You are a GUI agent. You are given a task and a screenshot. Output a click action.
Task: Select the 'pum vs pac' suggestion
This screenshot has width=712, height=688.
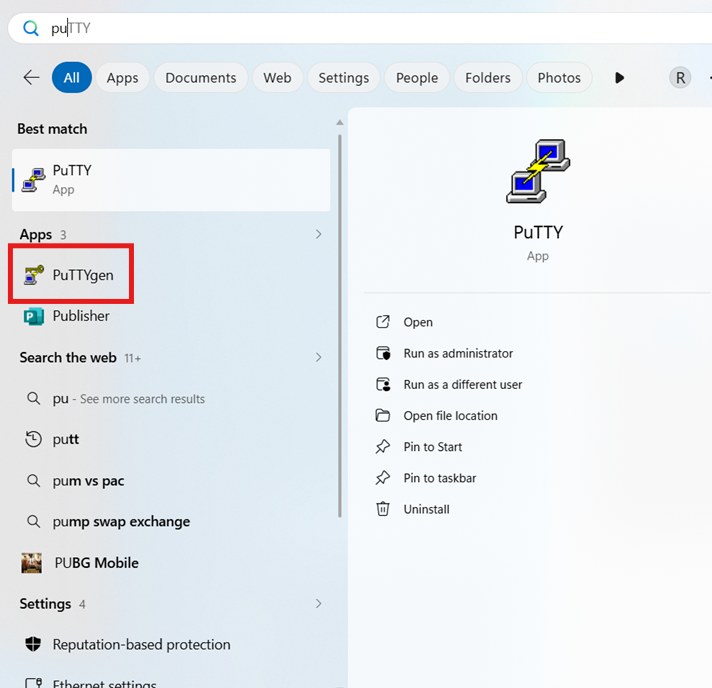[171, 480]
